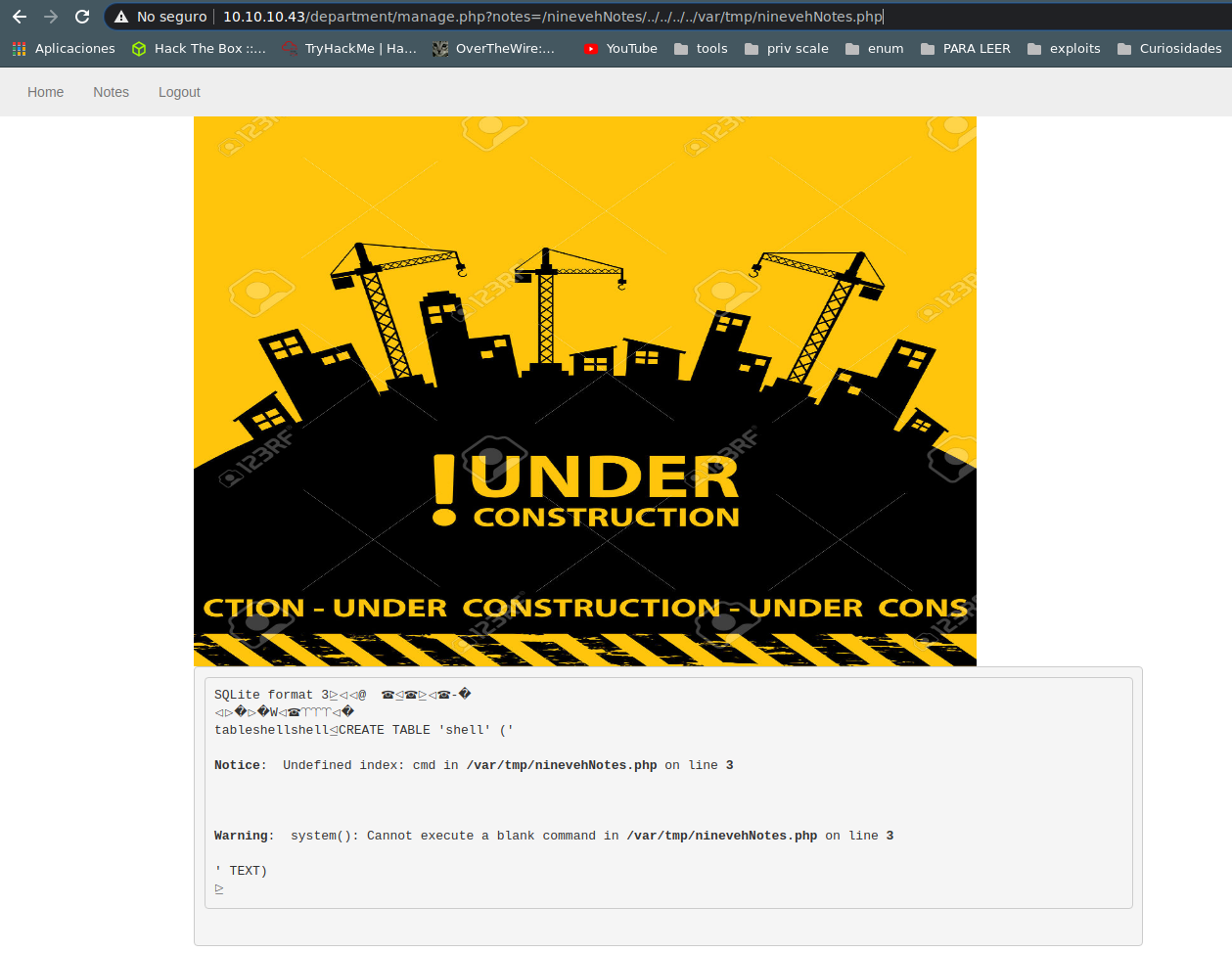Reload the page with the refresh icon

(82, 17)
